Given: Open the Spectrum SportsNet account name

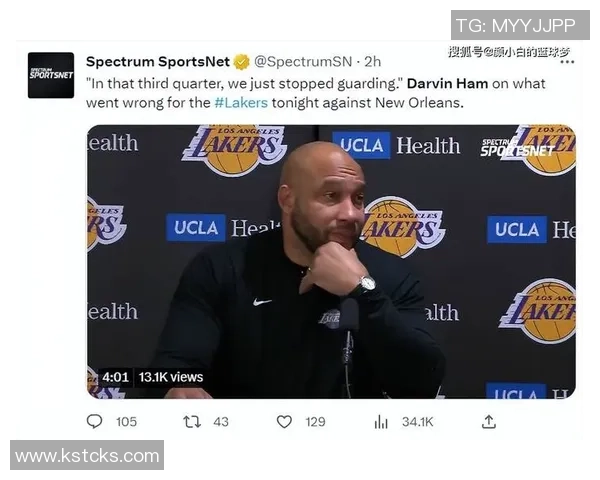Looking at the screenshot, I should (157, 61).
